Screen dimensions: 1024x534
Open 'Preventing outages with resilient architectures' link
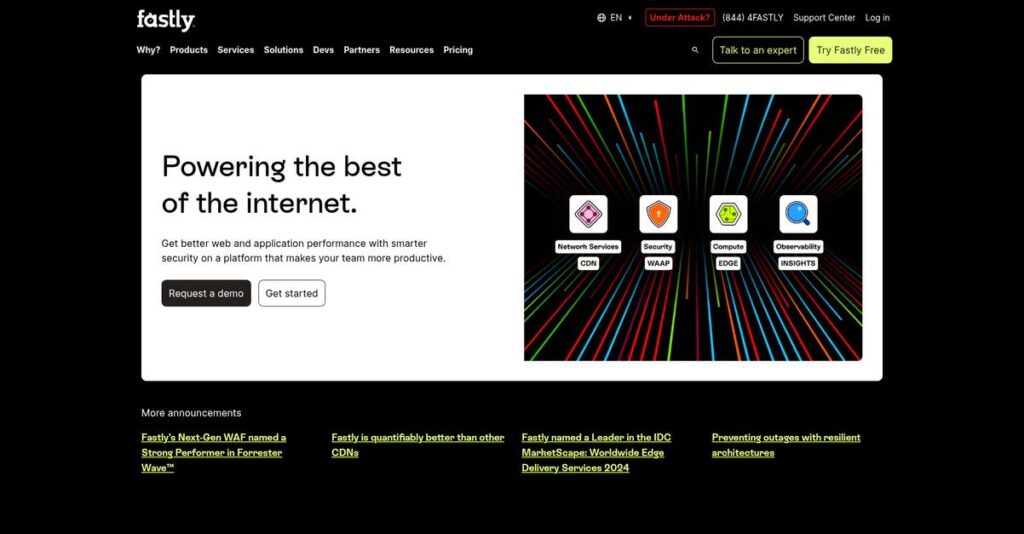click(786, 445)
